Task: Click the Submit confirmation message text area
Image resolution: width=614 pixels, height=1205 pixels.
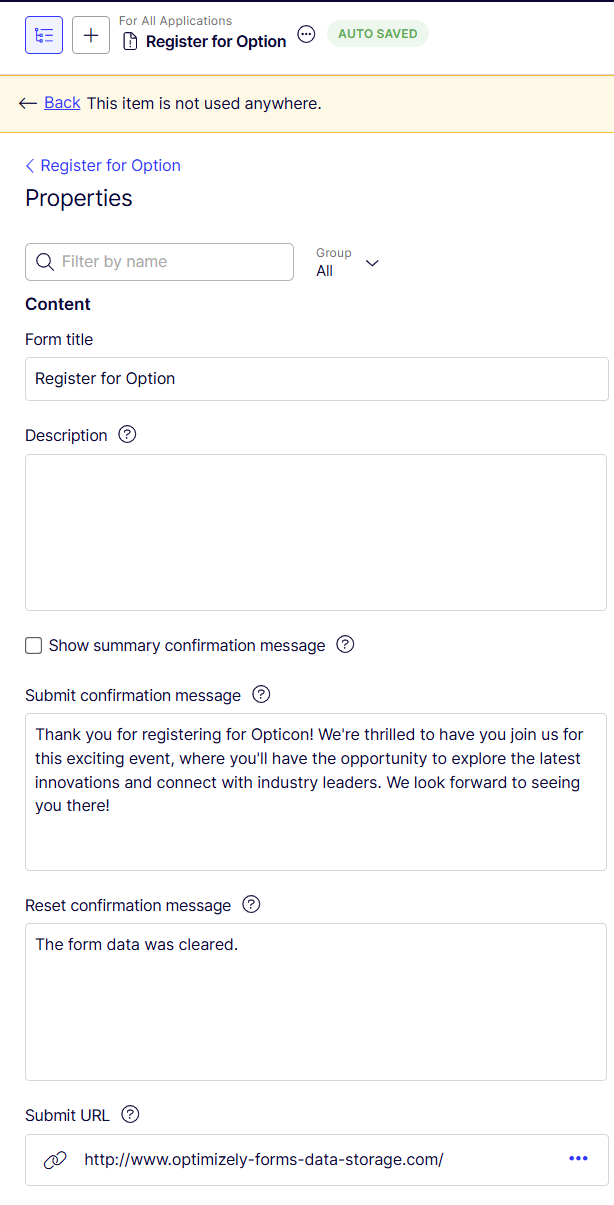Action: tap(316, 792)
